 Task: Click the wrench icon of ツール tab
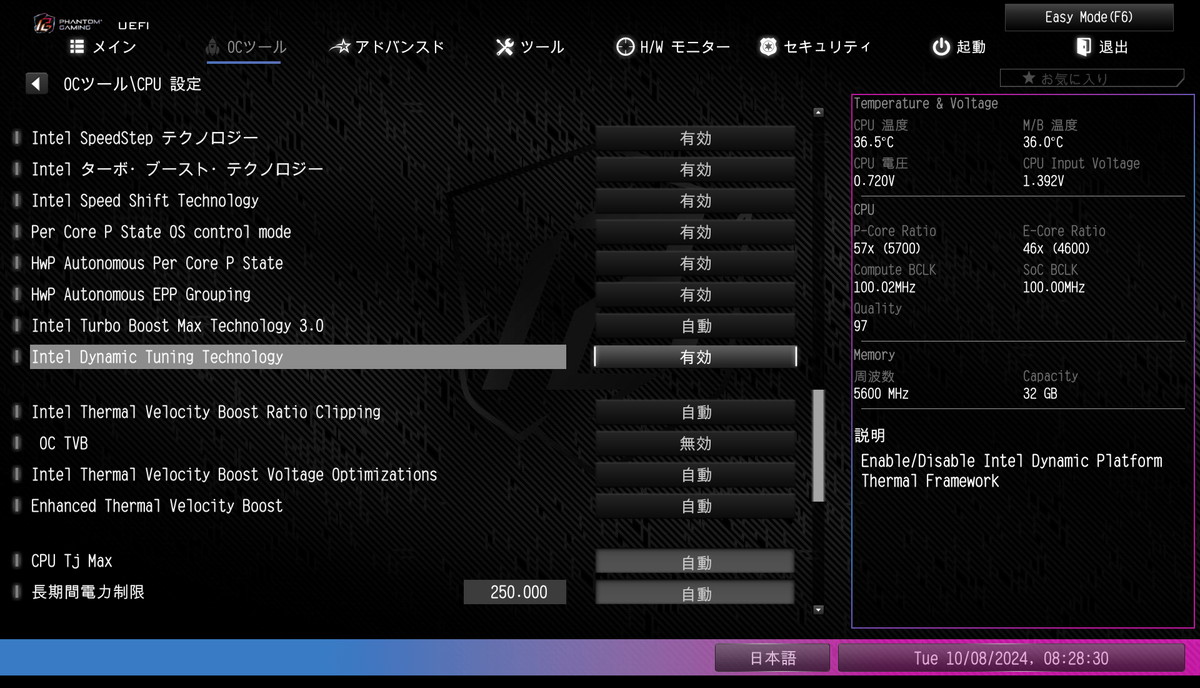click(x=505, y=47)
